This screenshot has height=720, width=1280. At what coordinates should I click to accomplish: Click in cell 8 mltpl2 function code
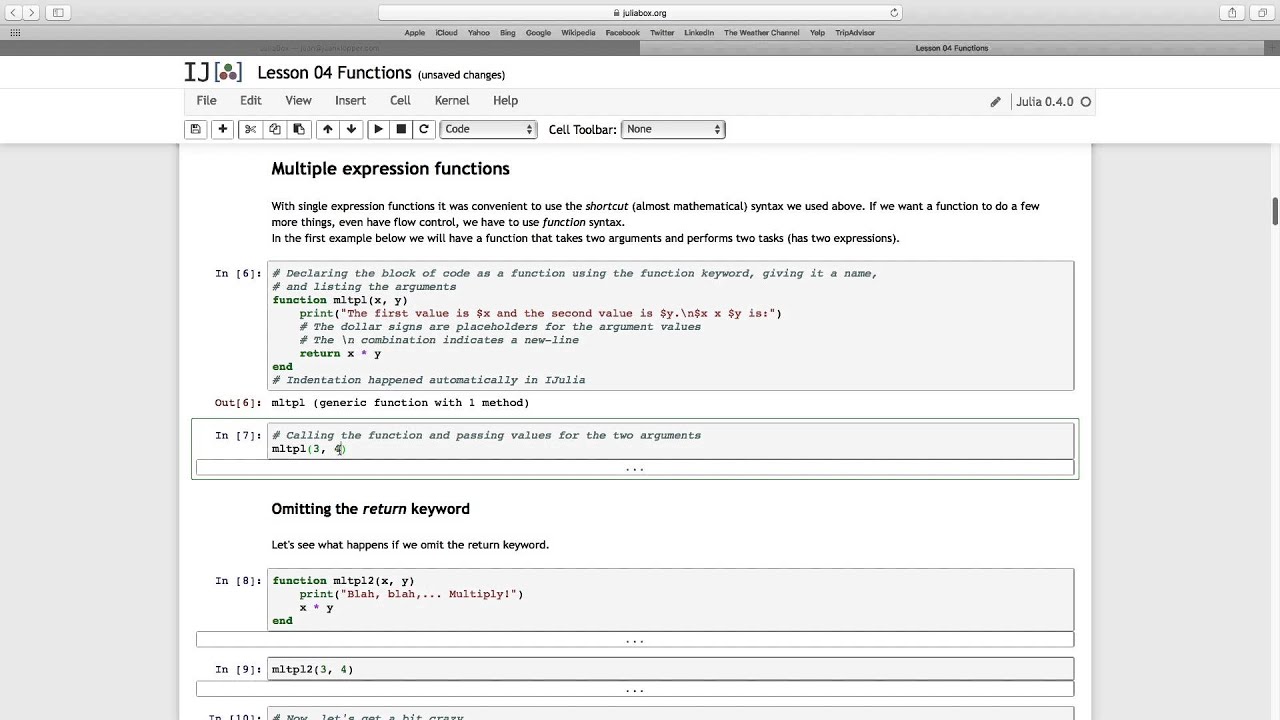pos(671,600)
